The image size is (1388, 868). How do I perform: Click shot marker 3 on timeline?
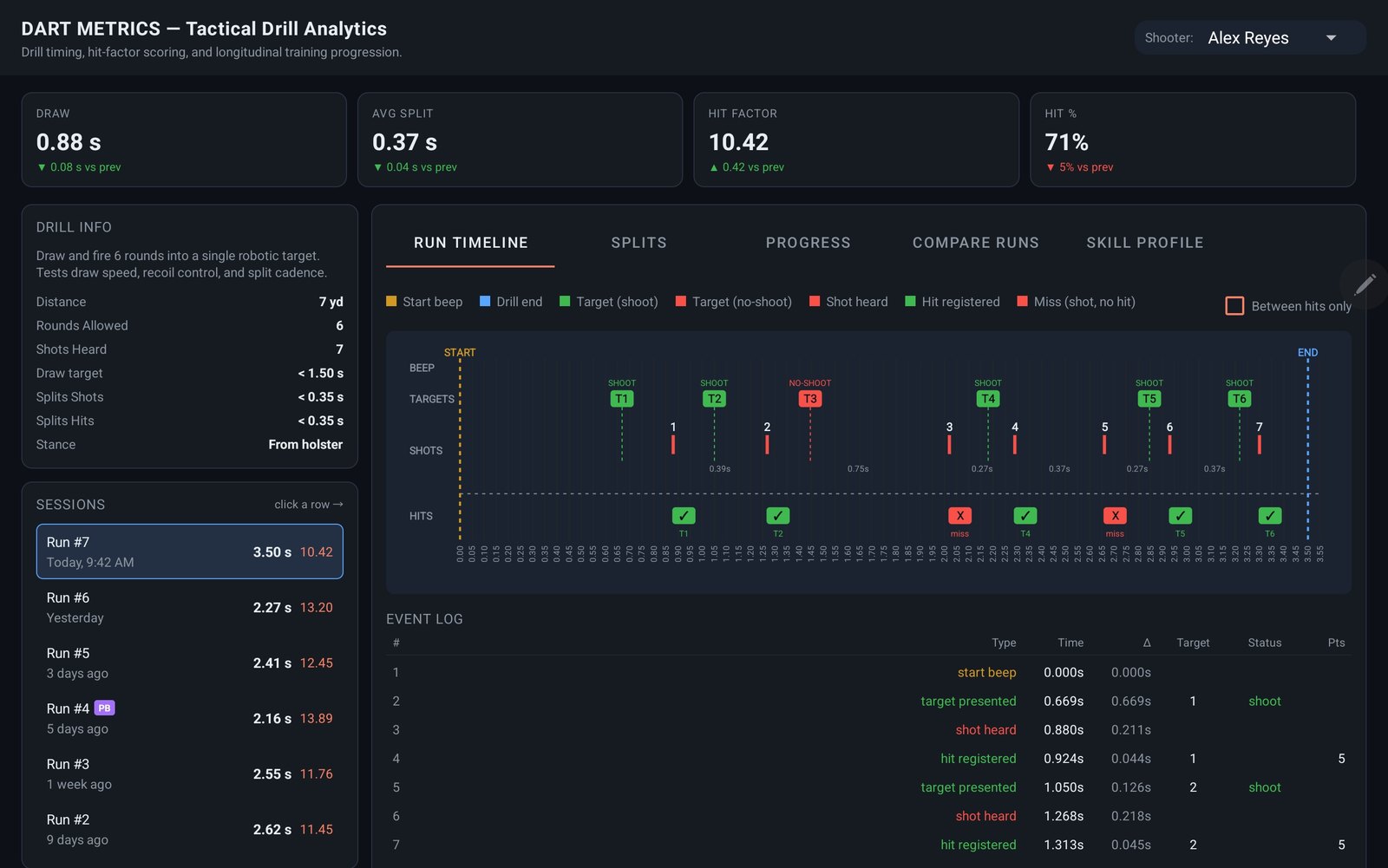[949, 444]
